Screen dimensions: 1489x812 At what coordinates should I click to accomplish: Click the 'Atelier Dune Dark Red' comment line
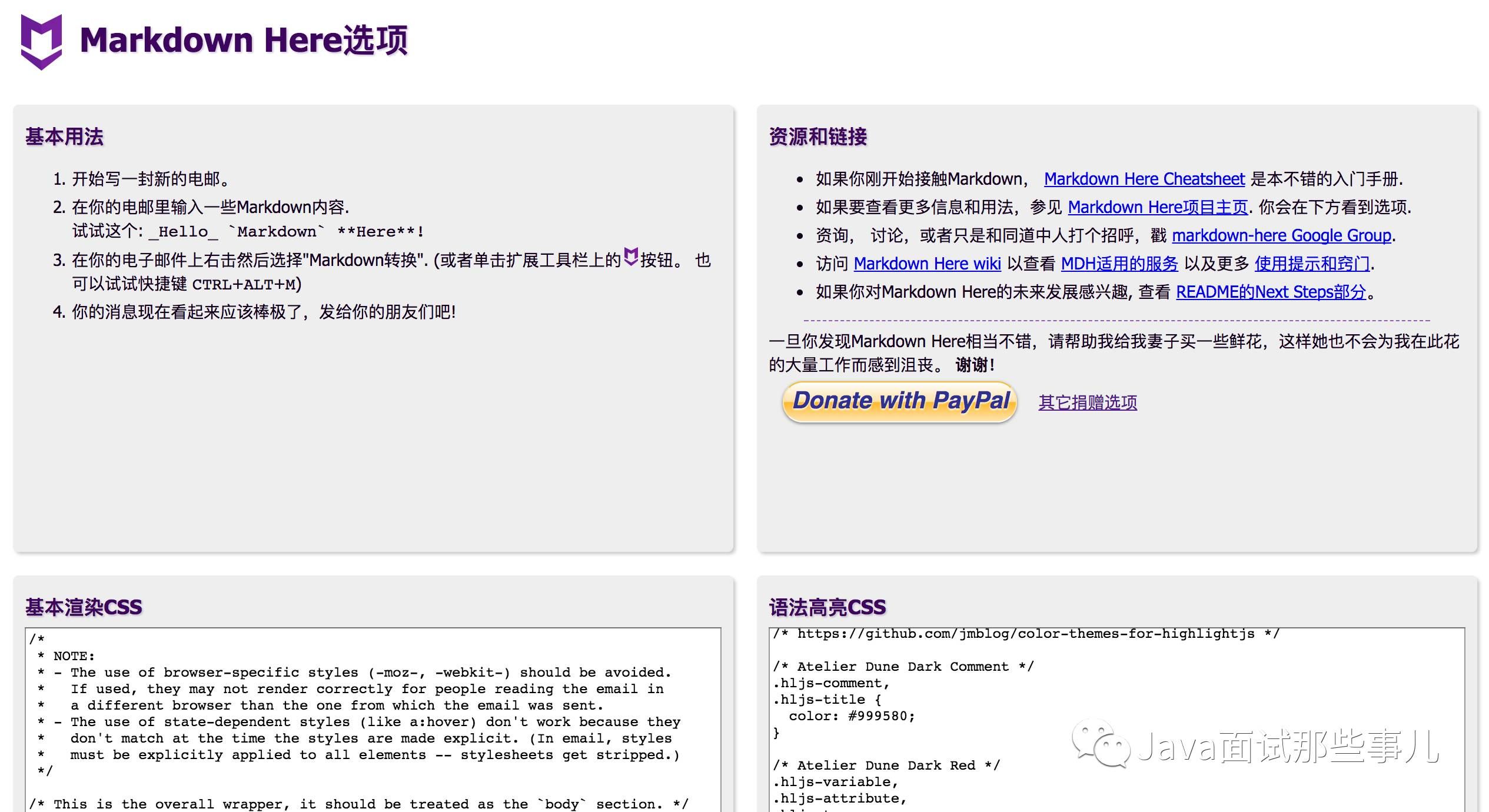point(886,766)
